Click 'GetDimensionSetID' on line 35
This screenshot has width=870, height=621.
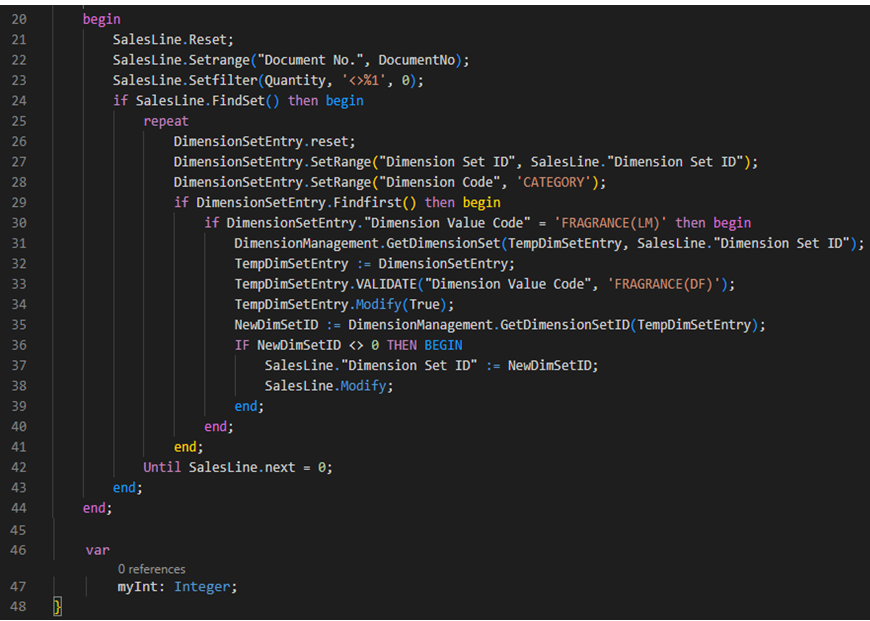pos(565,325)
